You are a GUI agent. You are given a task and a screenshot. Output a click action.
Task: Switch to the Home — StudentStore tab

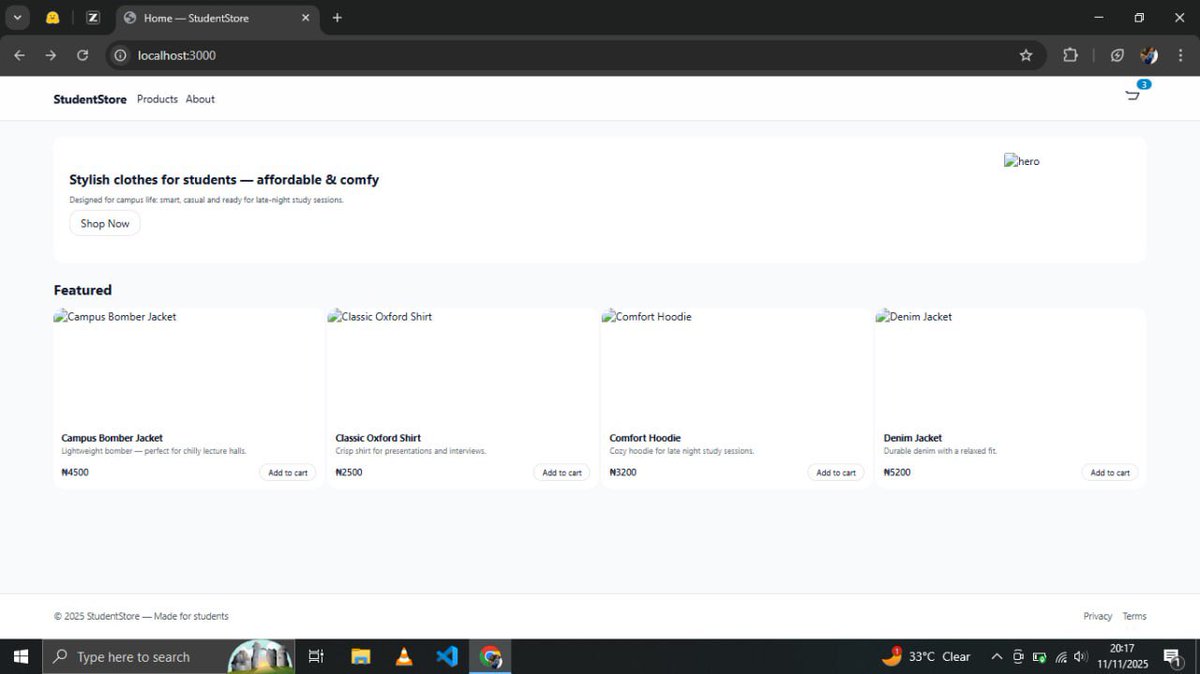tap(217, 18)
